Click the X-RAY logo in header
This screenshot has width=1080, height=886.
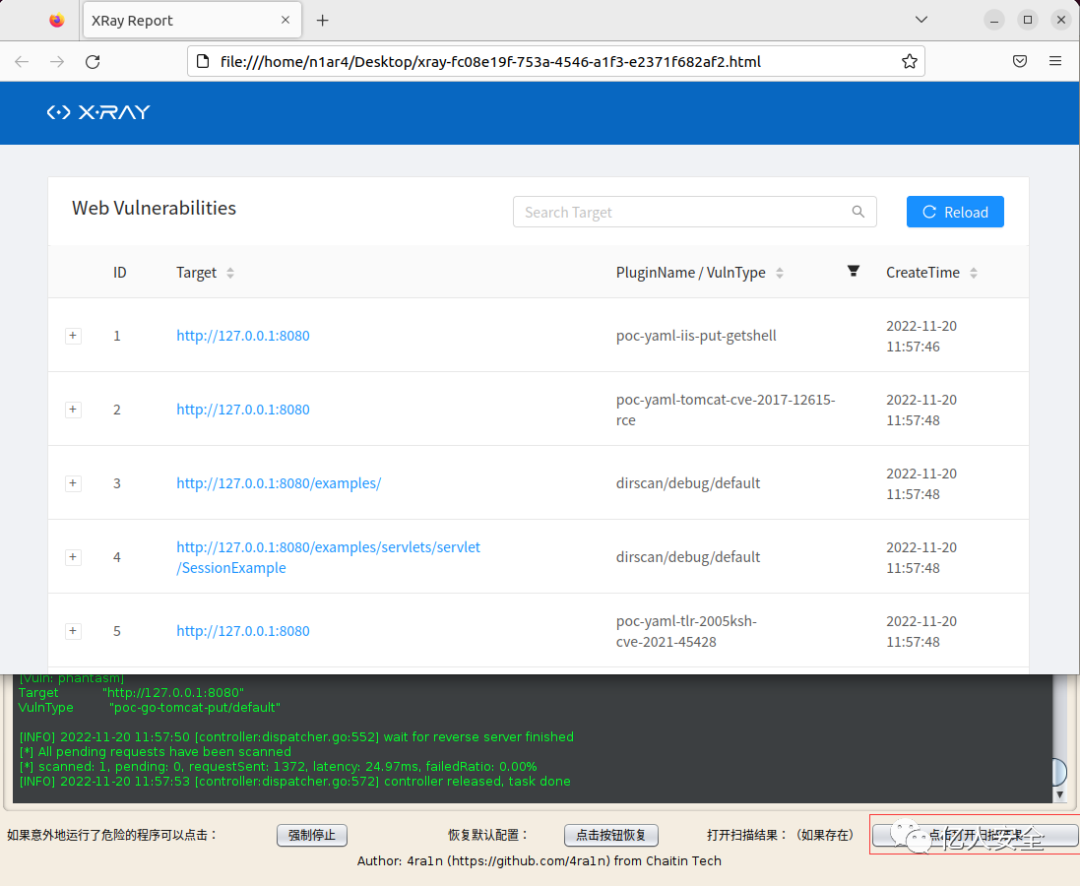98,112
